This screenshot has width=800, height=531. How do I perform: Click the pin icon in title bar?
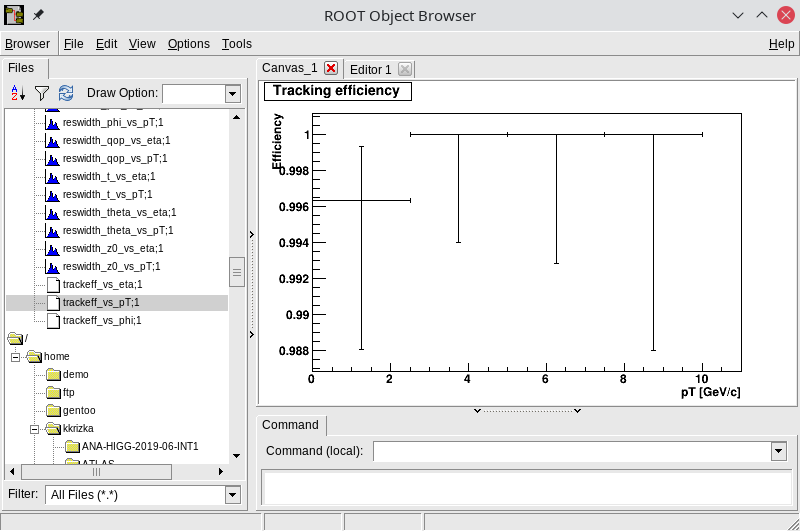39,15
